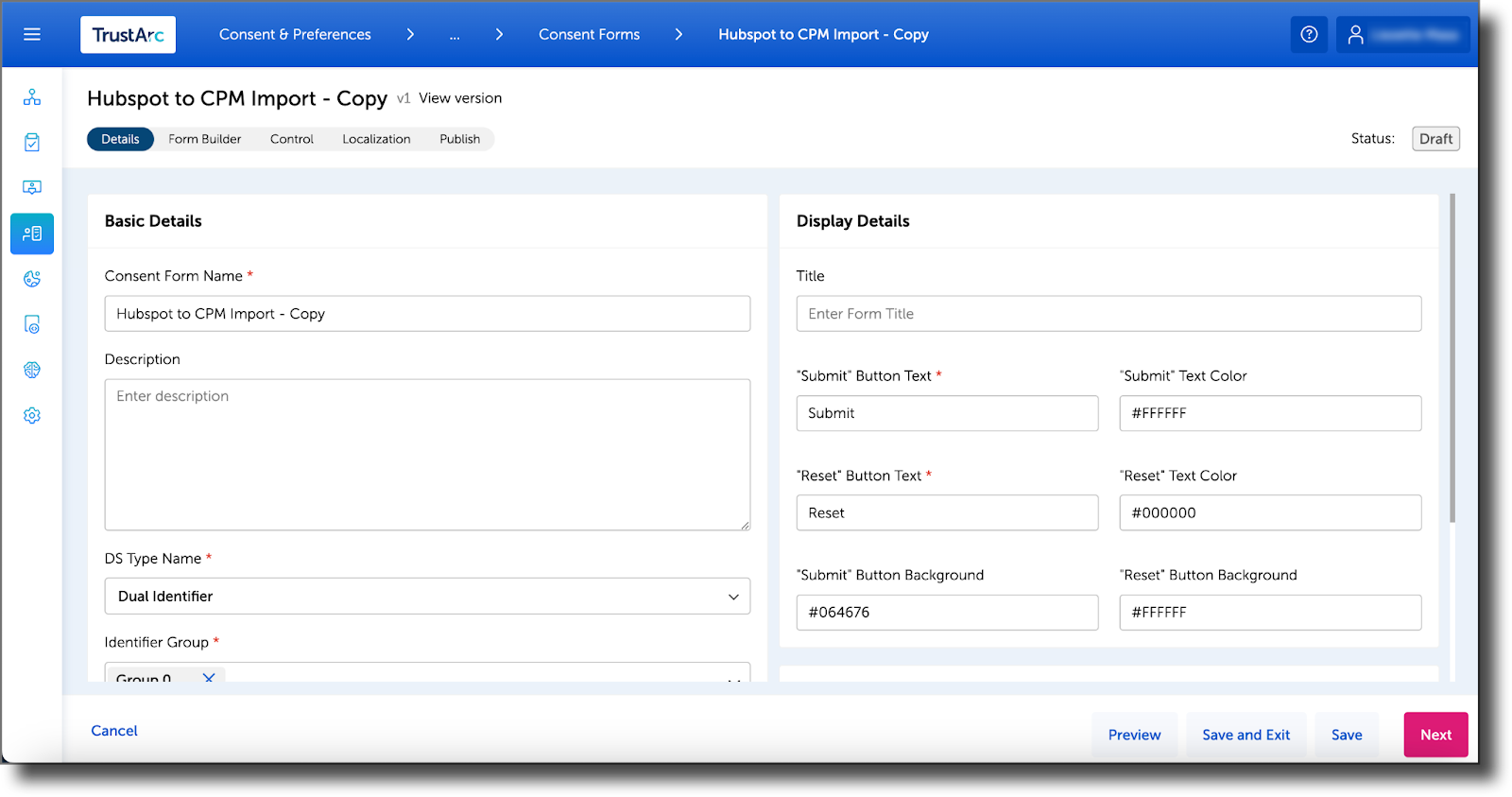Click the TrustArc logo

pos(128,35)
